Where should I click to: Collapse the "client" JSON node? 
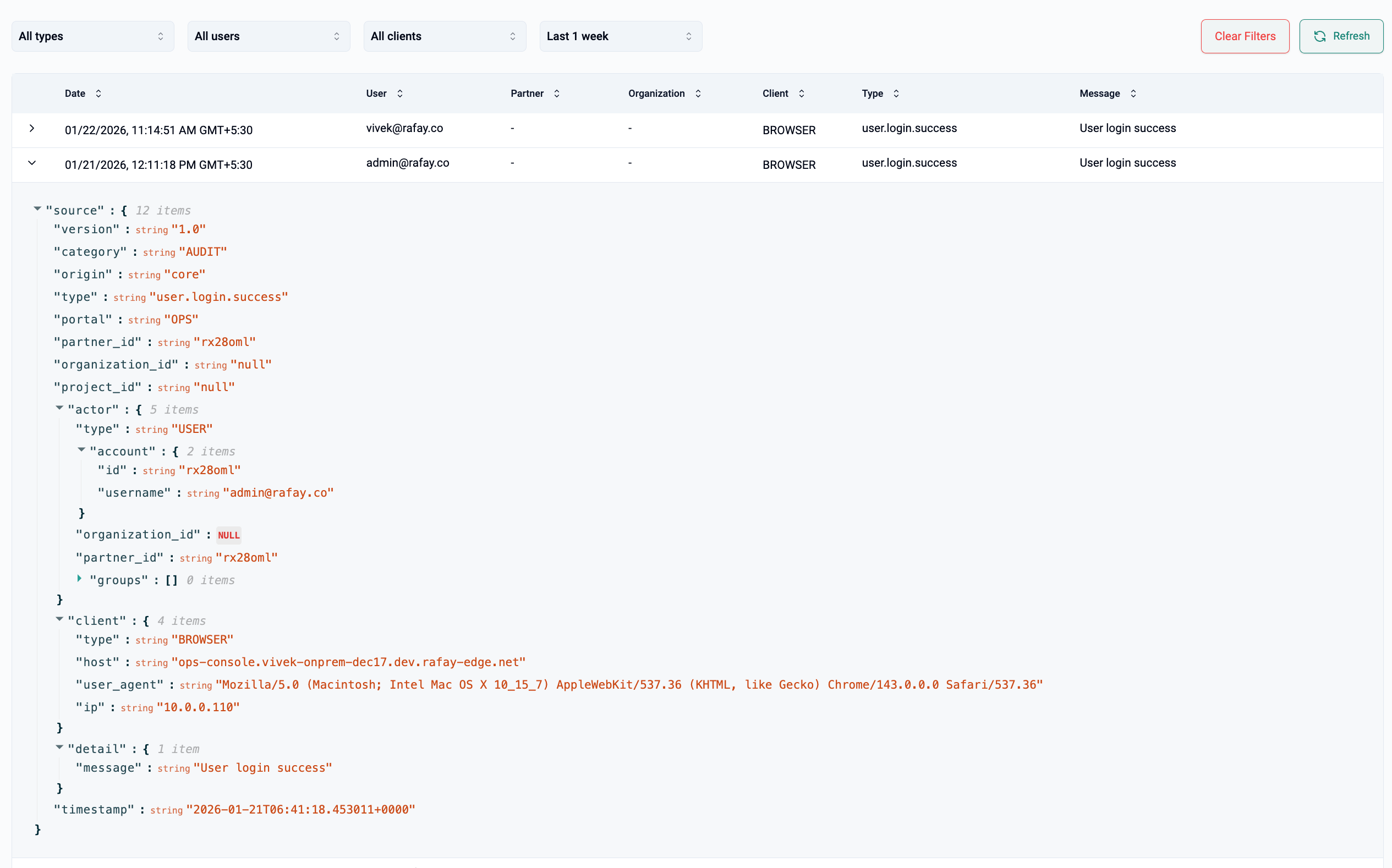pos(59,619)
